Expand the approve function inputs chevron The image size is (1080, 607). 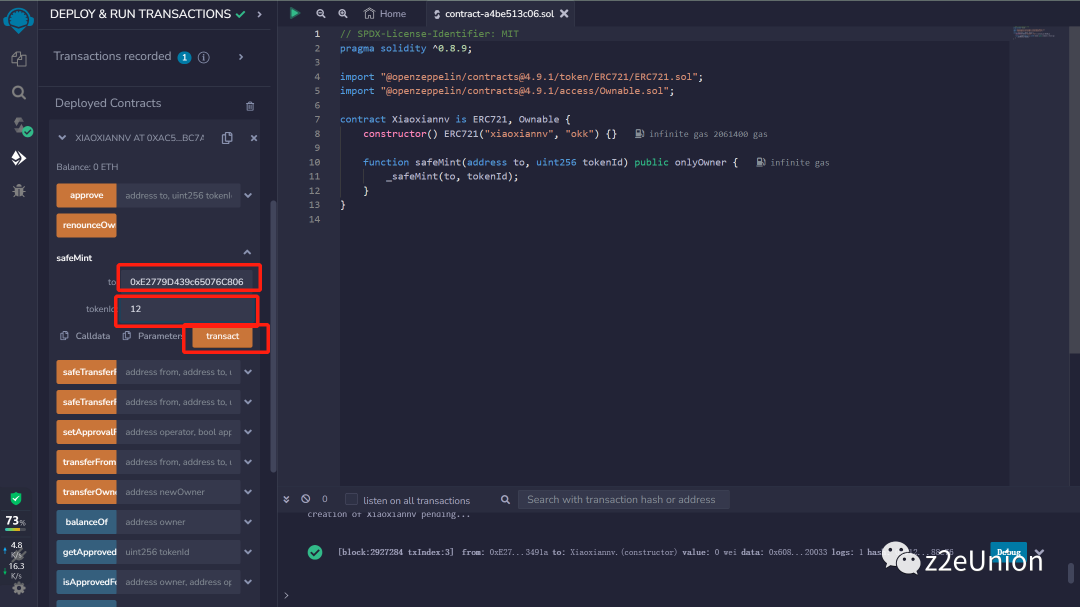point(248,196)
